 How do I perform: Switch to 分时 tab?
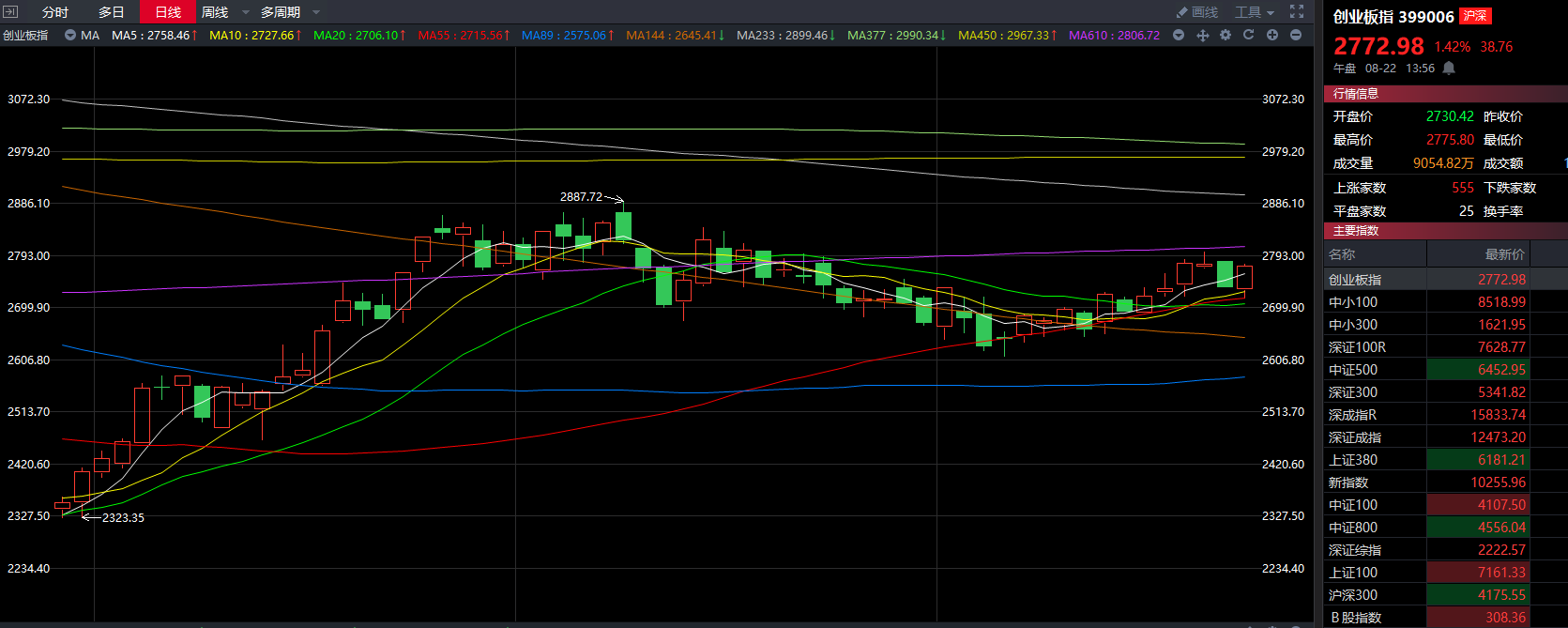(55, 12)
